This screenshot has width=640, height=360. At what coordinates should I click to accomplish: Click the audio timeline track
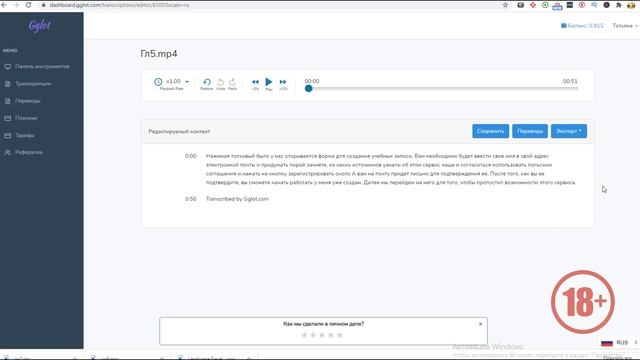click(x=443, y=89)
